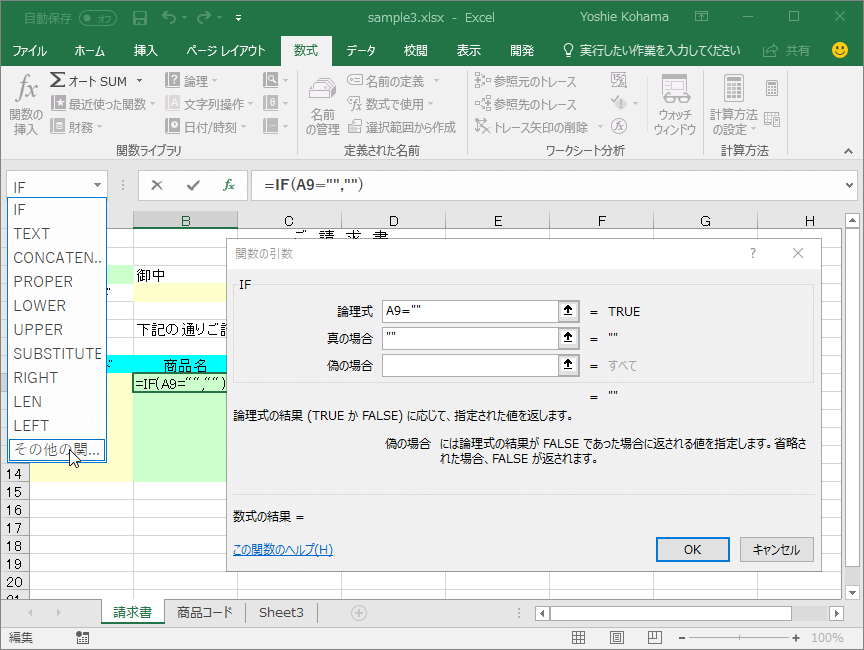The width and height of the screenshot is (864, 650).
Task: Click zoom out minus button
Action: (682, 637)
